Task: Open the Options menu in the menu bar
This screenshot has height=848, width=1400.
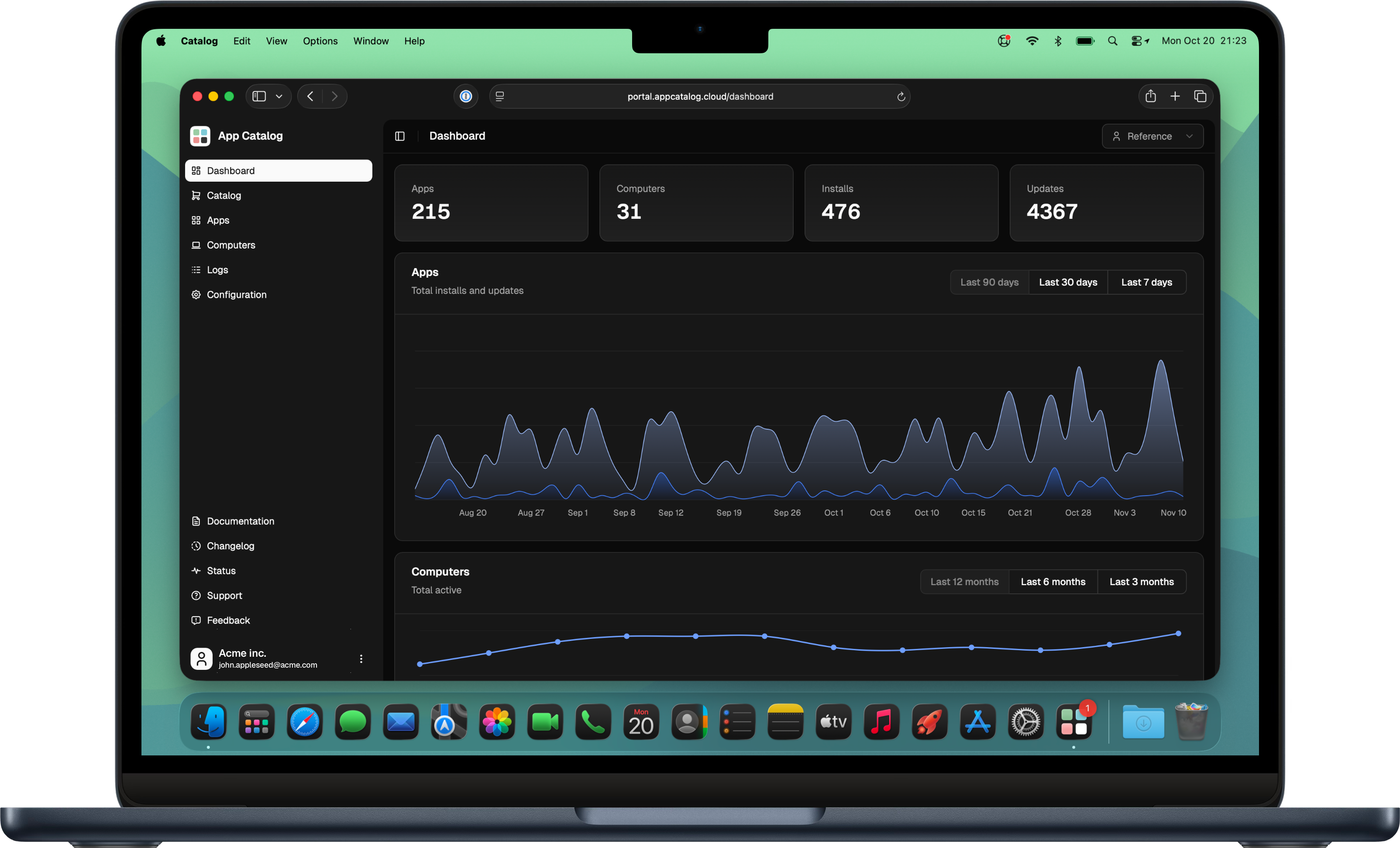Action: point(320,41)
